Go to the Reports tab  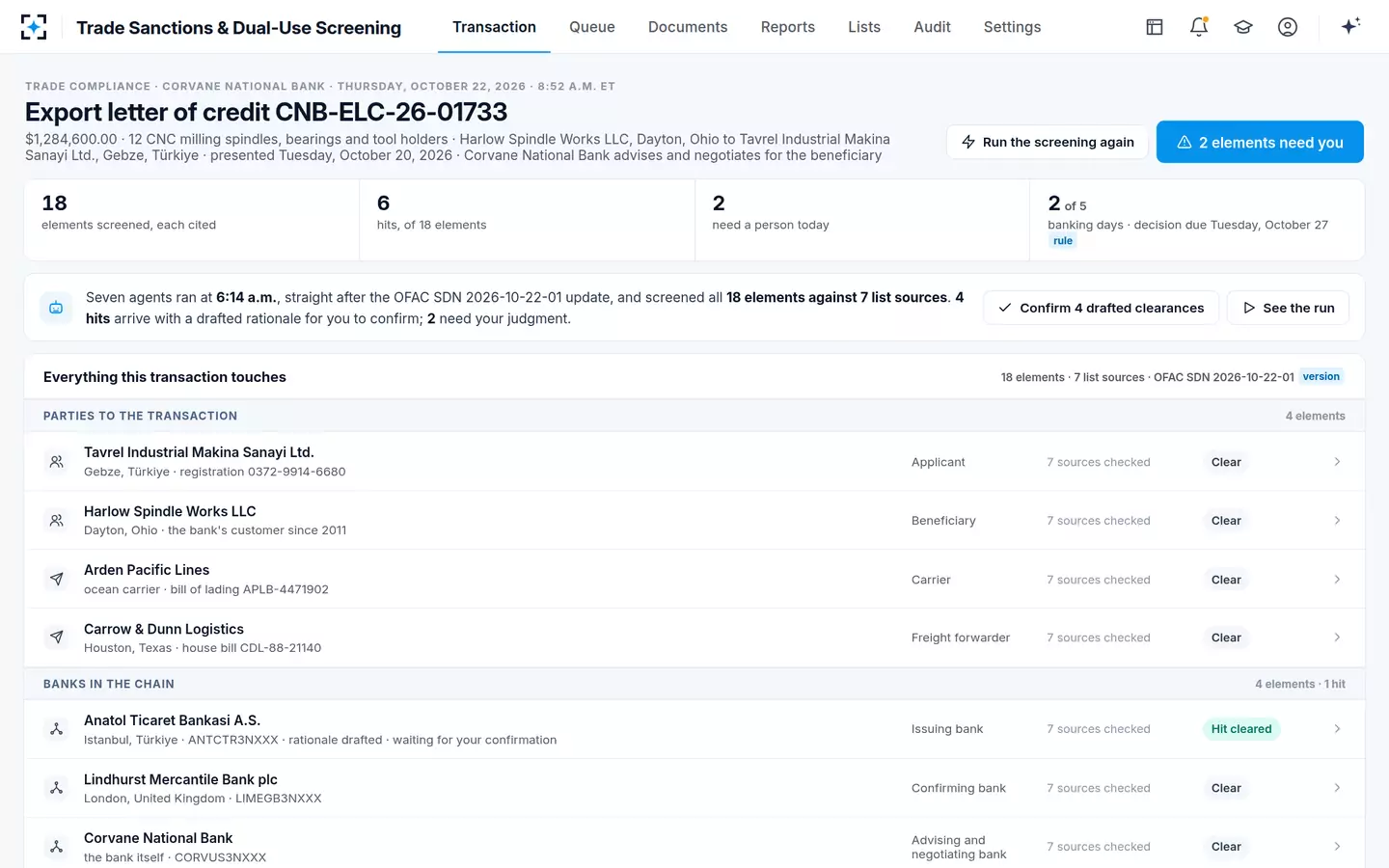pos(788,27)
